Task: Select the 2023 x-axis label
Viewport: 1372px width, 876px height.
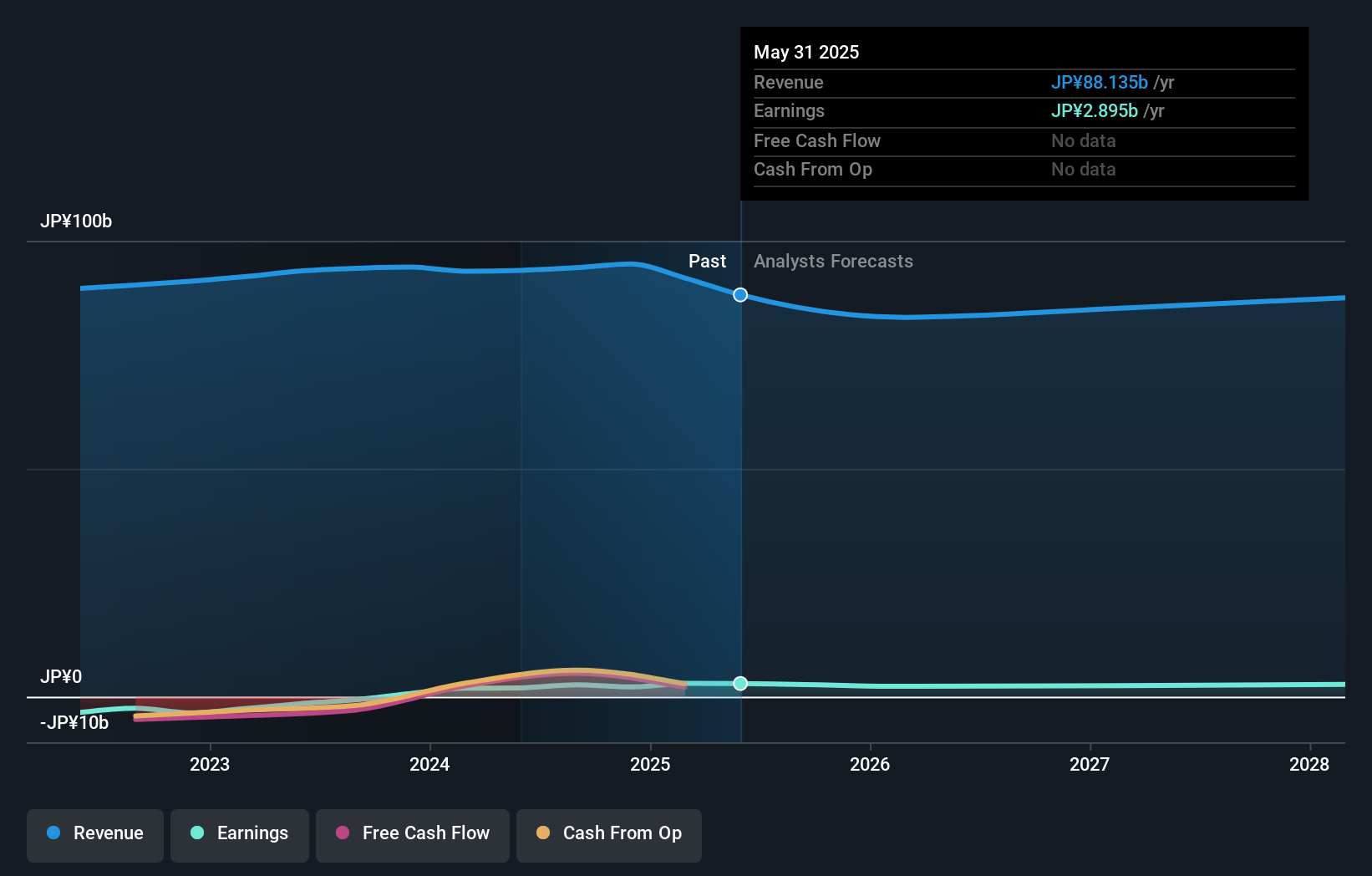Action: tap(210, 764)
